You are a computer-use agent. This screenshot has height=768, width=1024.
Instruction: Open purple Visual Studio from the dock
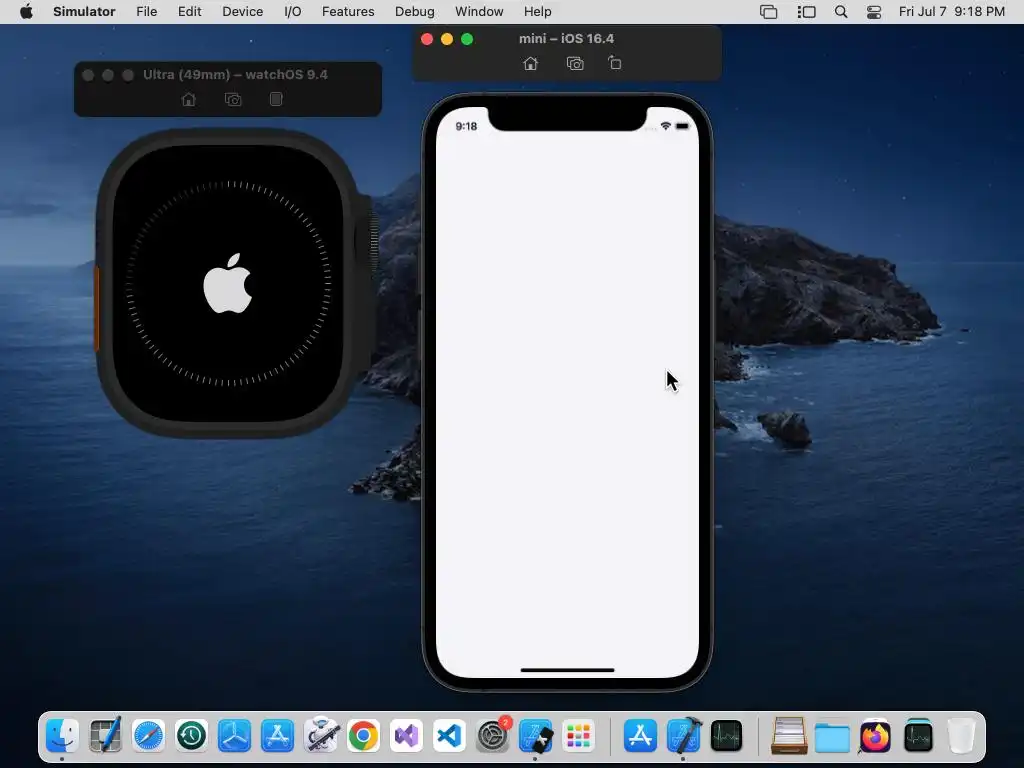(406, 736)
